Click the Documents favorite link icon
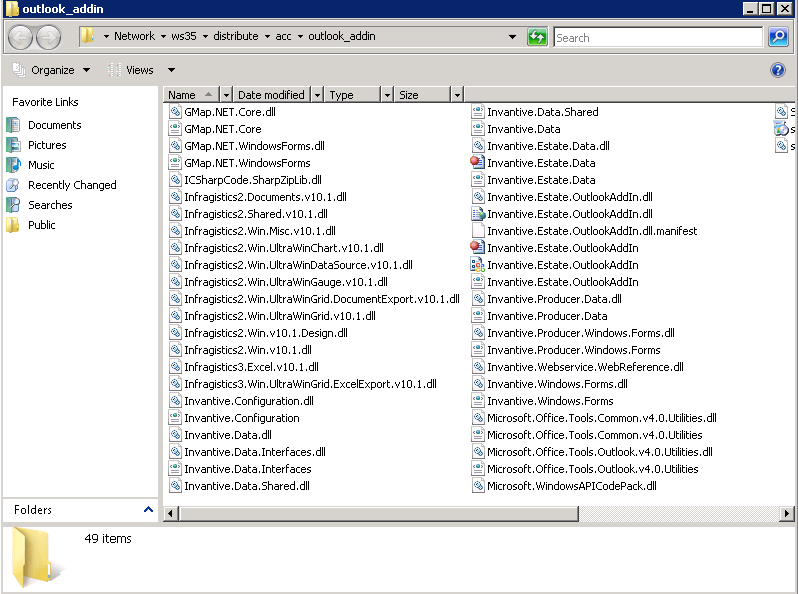 coord(13,125)
